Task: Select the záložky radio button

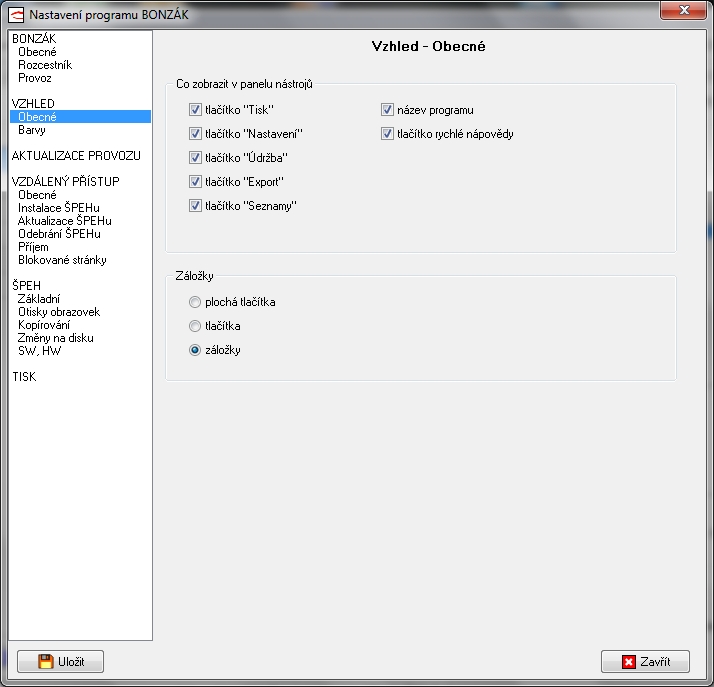Action: coord(195,350)
